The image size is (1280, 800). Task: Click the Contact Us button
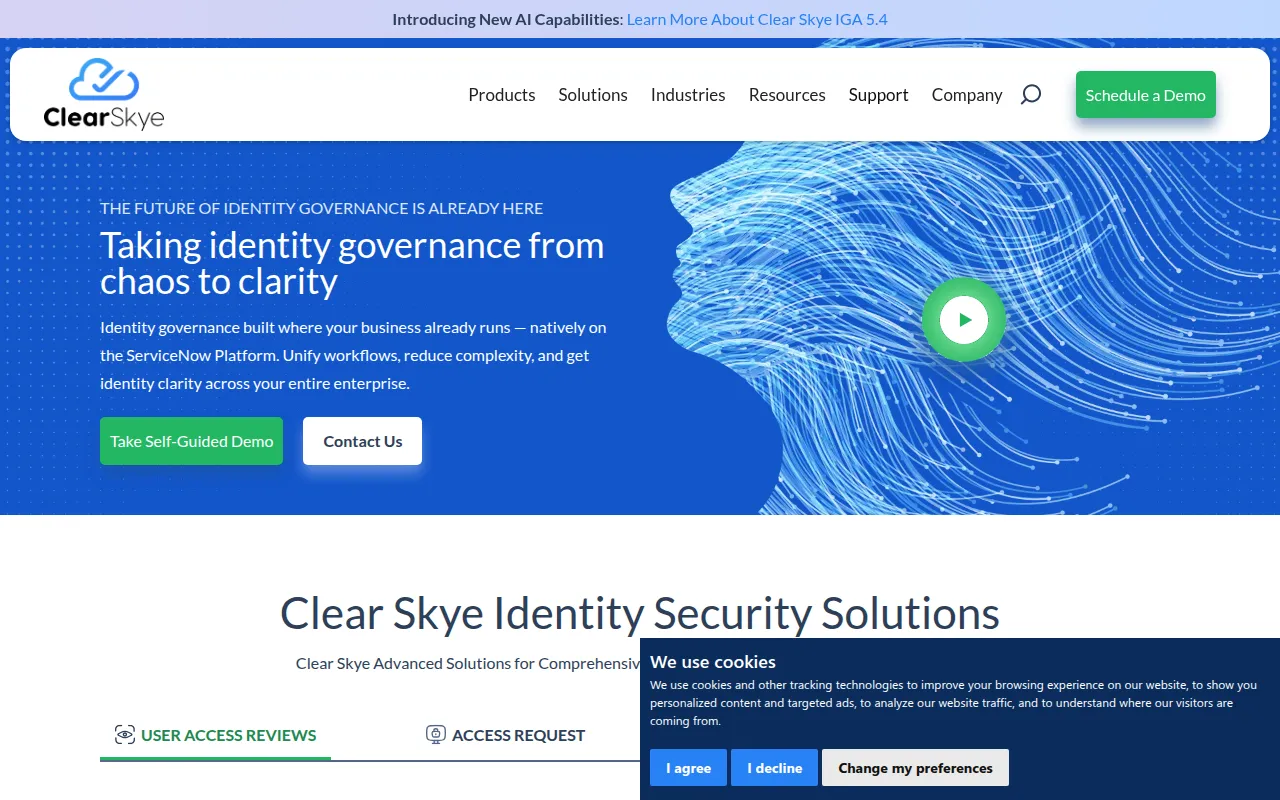pyautogui.click(x=363, y=441)
